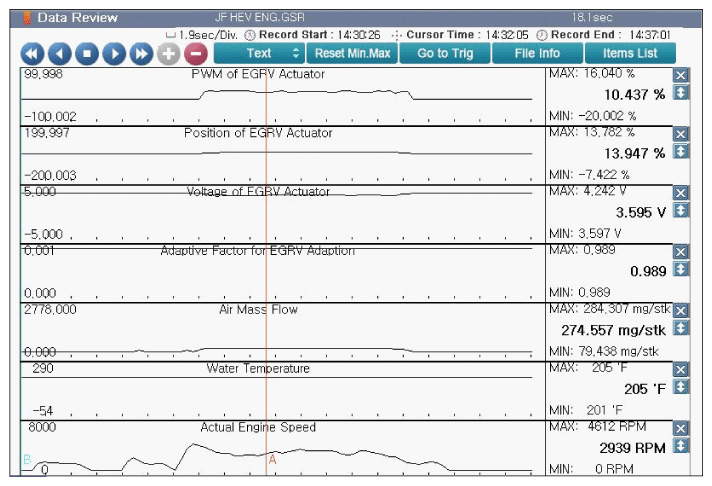
Task: Click the red cursor marker A on timeline
Action: click(271, 460)
